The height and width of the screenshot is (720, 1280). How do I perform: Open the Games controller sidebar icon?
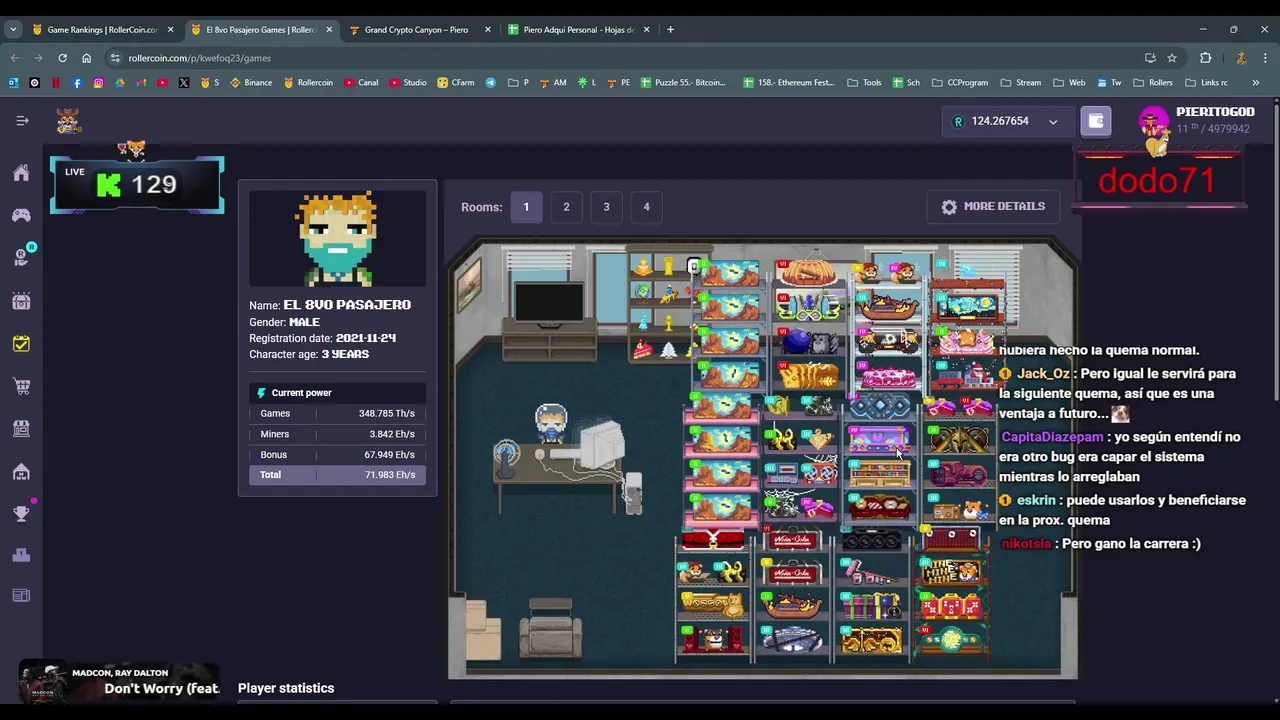(x=21, y=215)
